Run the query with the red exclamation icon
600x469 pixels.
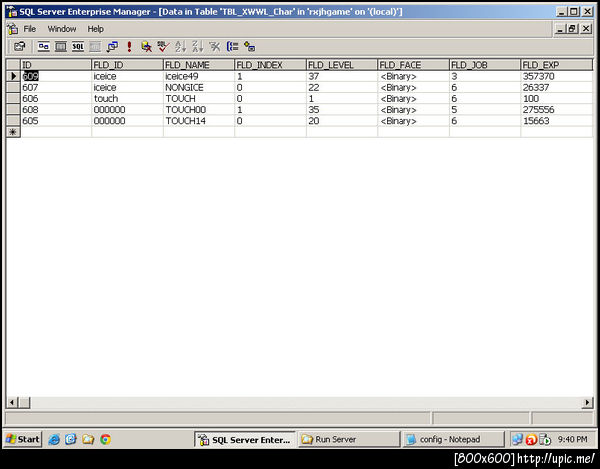tap(129, 47)
